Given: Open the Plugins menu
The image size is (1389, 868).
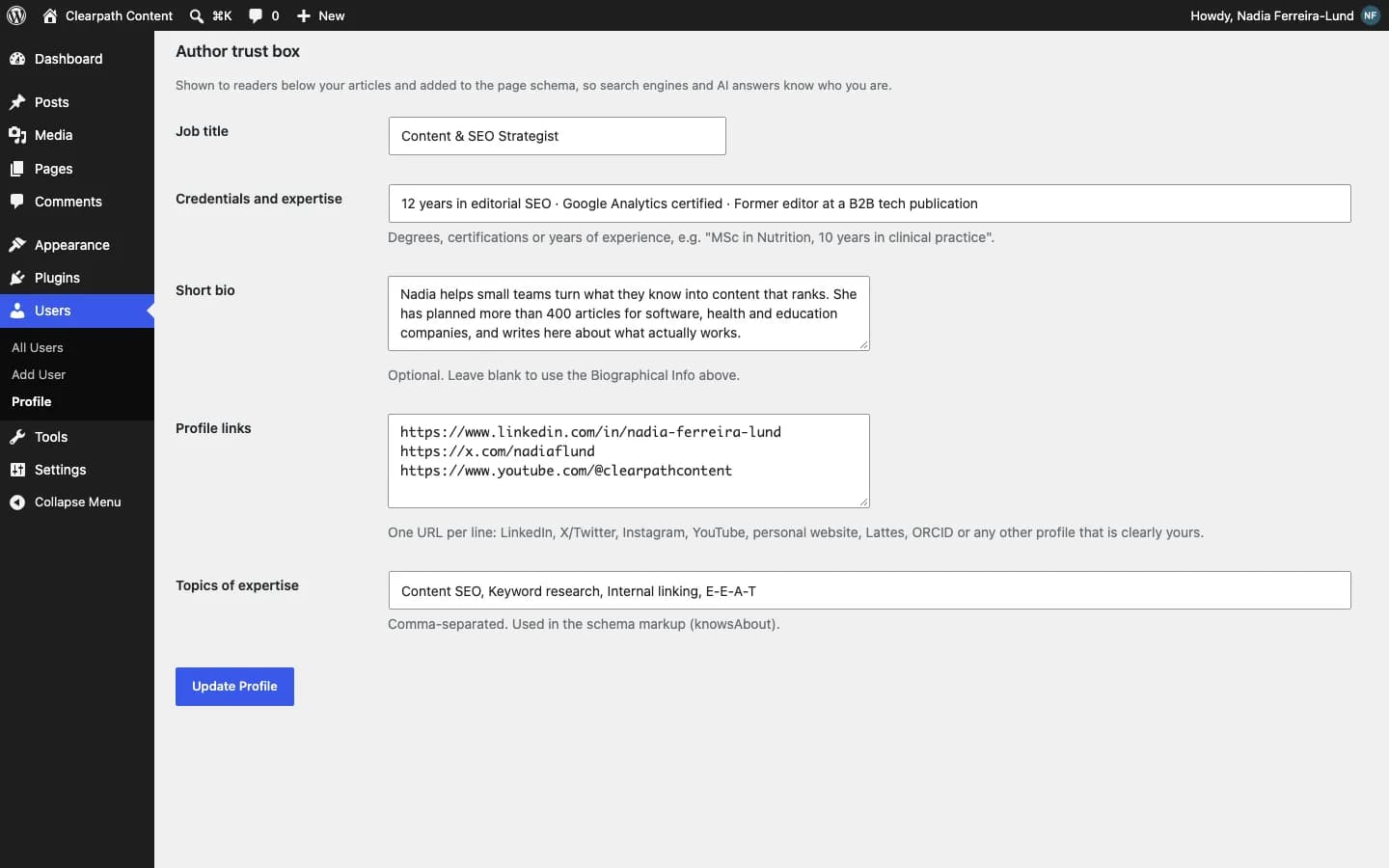Looking at the screenshot, I should tap(77, 278).
